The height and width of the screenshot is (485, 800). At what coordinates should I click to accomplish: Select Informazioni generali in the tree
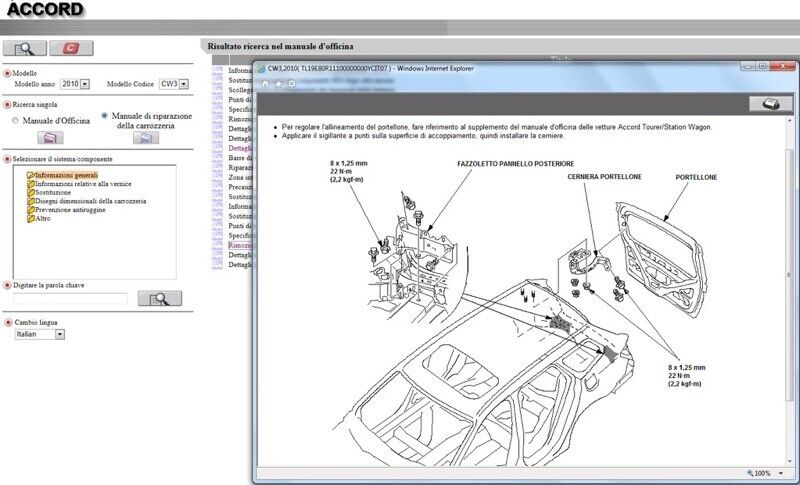coord(66,175)
